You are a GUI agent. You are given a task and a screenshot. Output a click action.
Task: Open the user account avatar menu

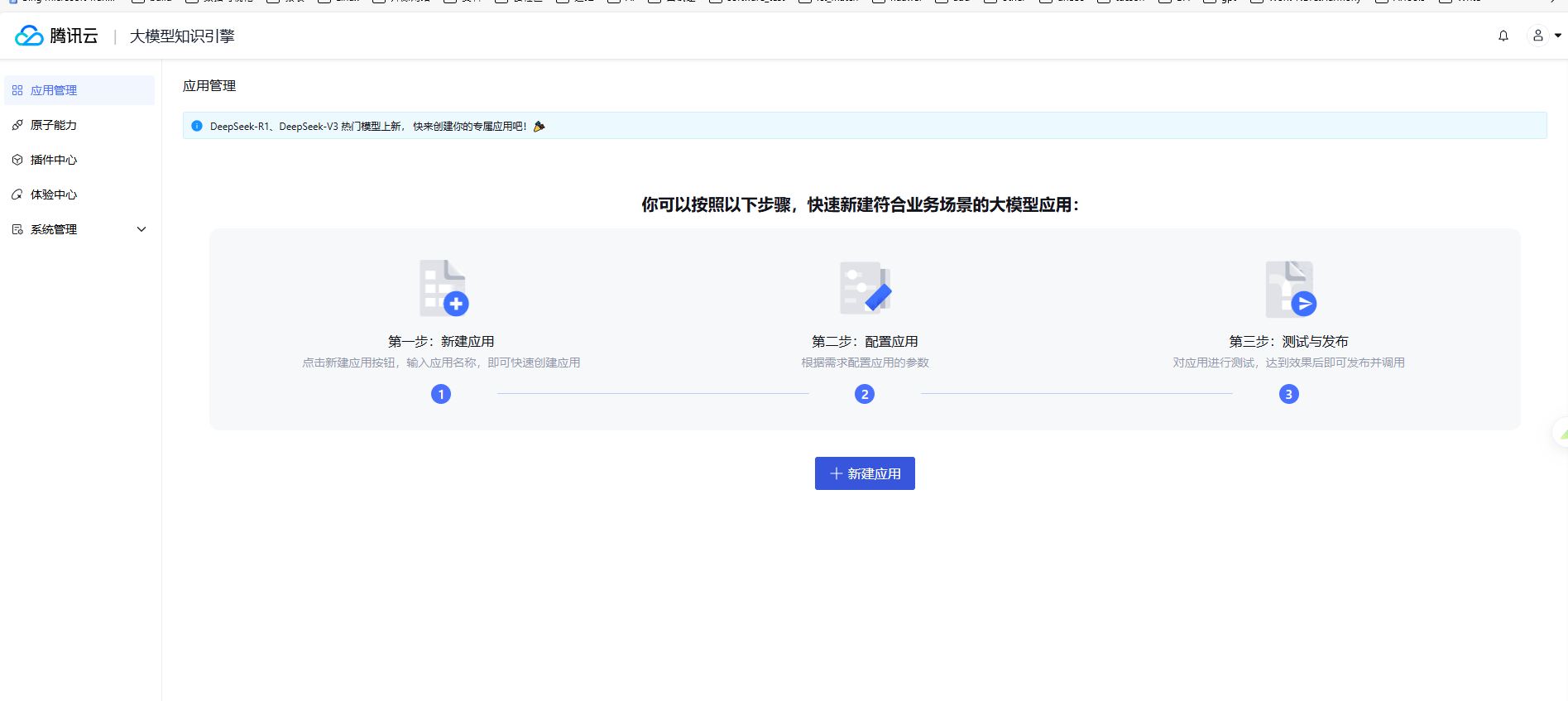point(1537,36)
